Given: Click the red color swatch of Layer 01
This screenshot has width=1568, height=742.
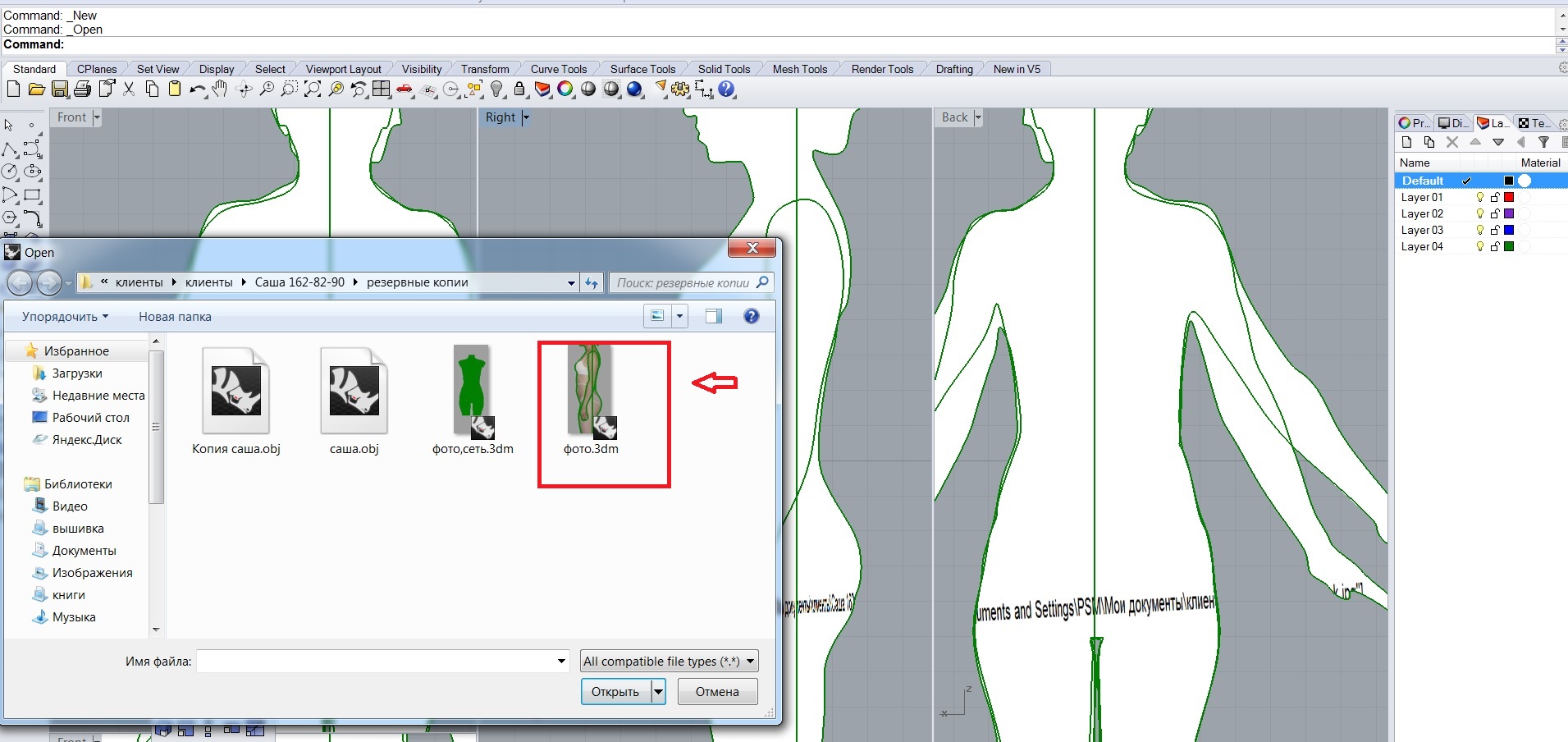Looking at the screenshot, I should [x=1509, y=197].
